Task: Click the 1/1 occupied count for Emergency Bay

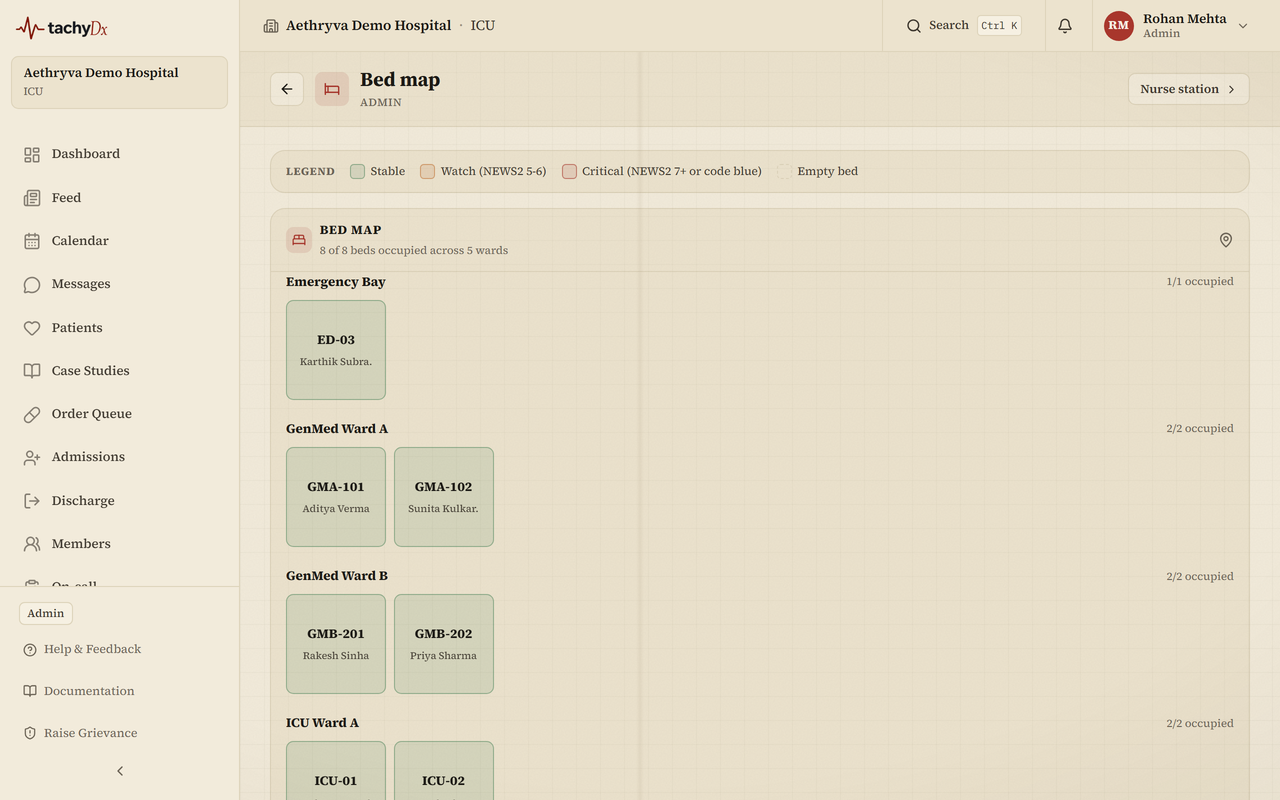Action: [1200, 282]
